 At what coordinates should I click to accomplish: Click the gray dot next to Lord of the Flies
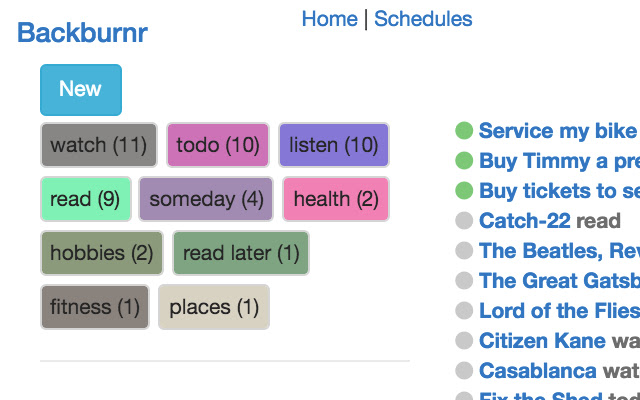tap(464, 311)
